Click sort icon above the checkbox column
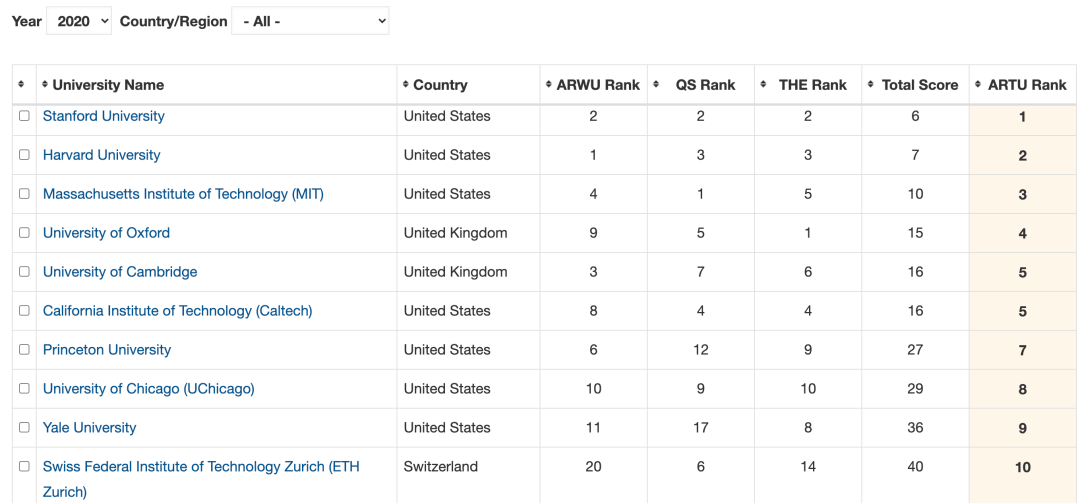1080x504 pixels. tap(21, 85)
